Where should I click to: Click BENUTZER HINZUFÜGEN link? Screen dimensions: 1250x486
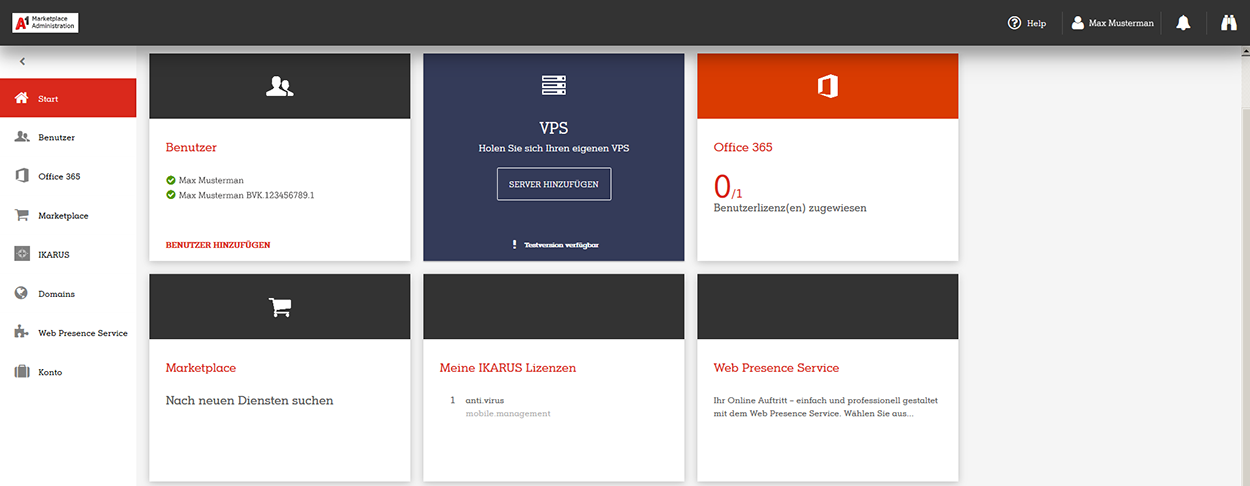pos(218,244)
